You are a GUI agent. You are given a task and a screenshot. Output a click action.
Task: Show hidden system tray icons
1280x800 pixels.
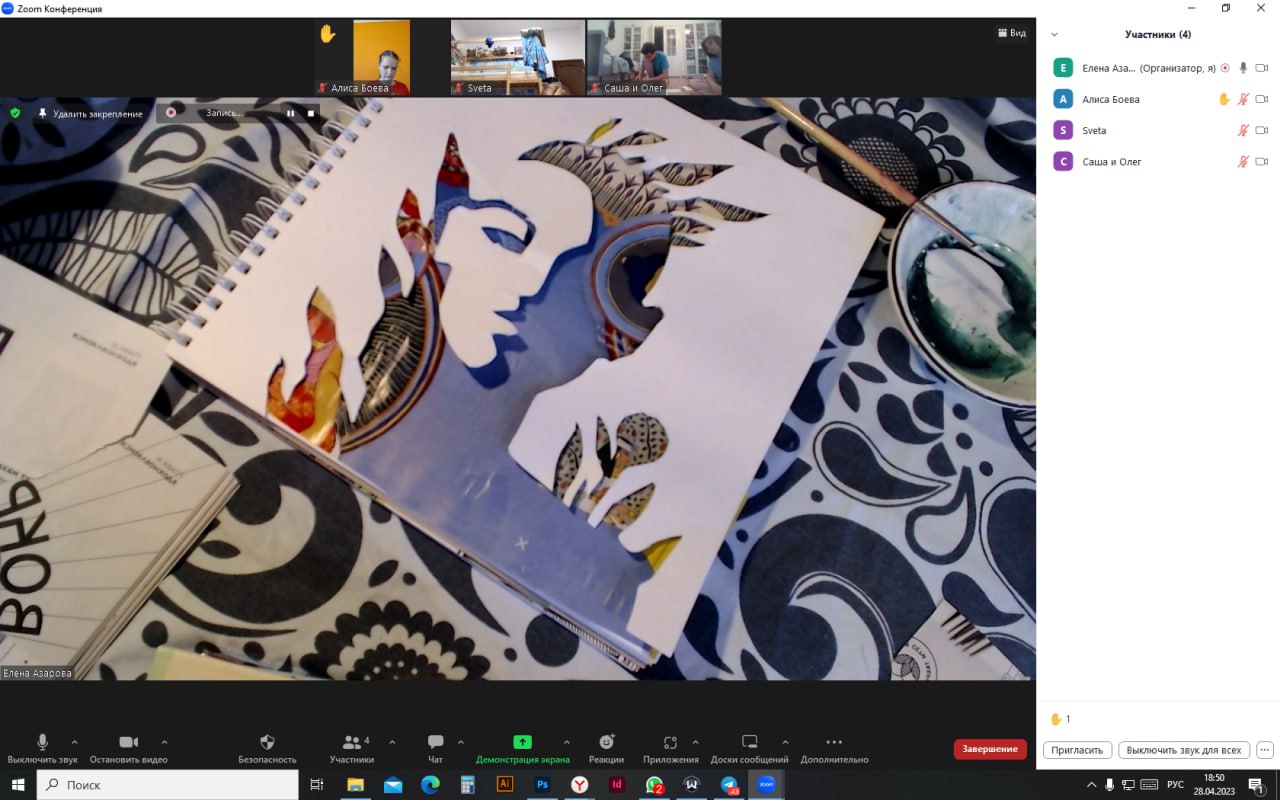(1091, 784)
